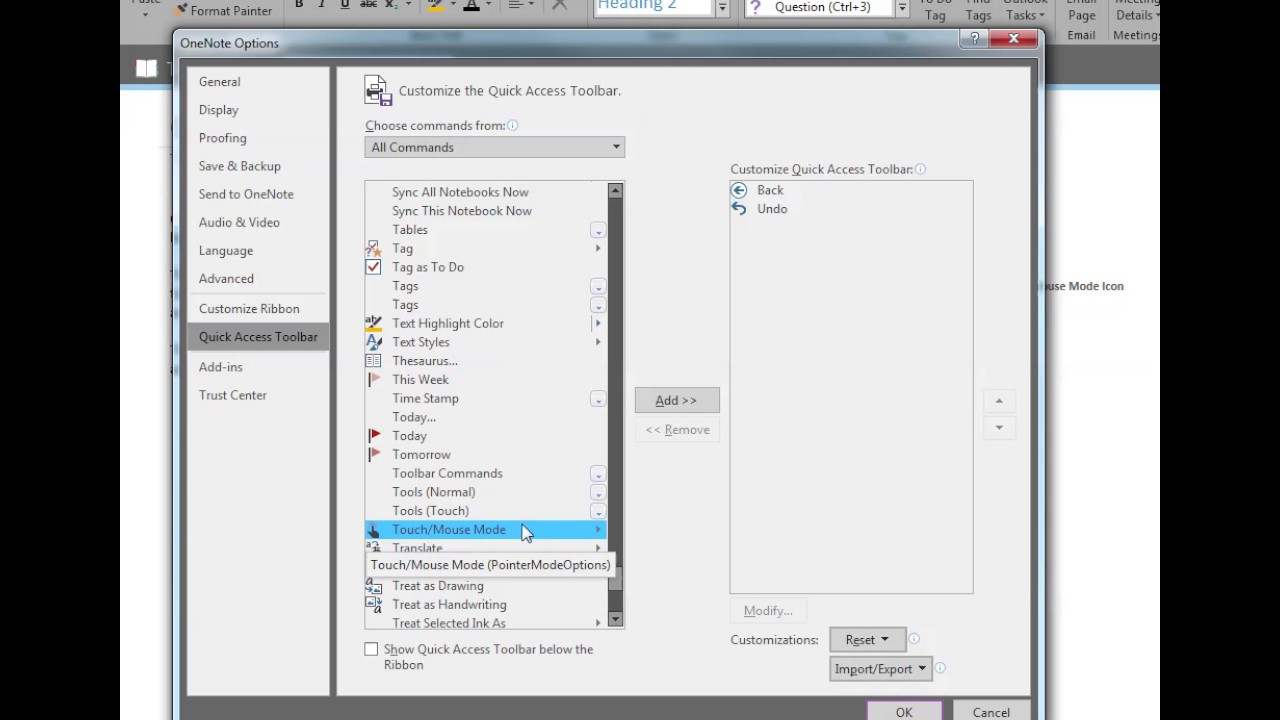Image resolution: width=1280 pixels, height=720 pixels.
Task: Open the Proofing options category
Action: click(x=258, y=138)
